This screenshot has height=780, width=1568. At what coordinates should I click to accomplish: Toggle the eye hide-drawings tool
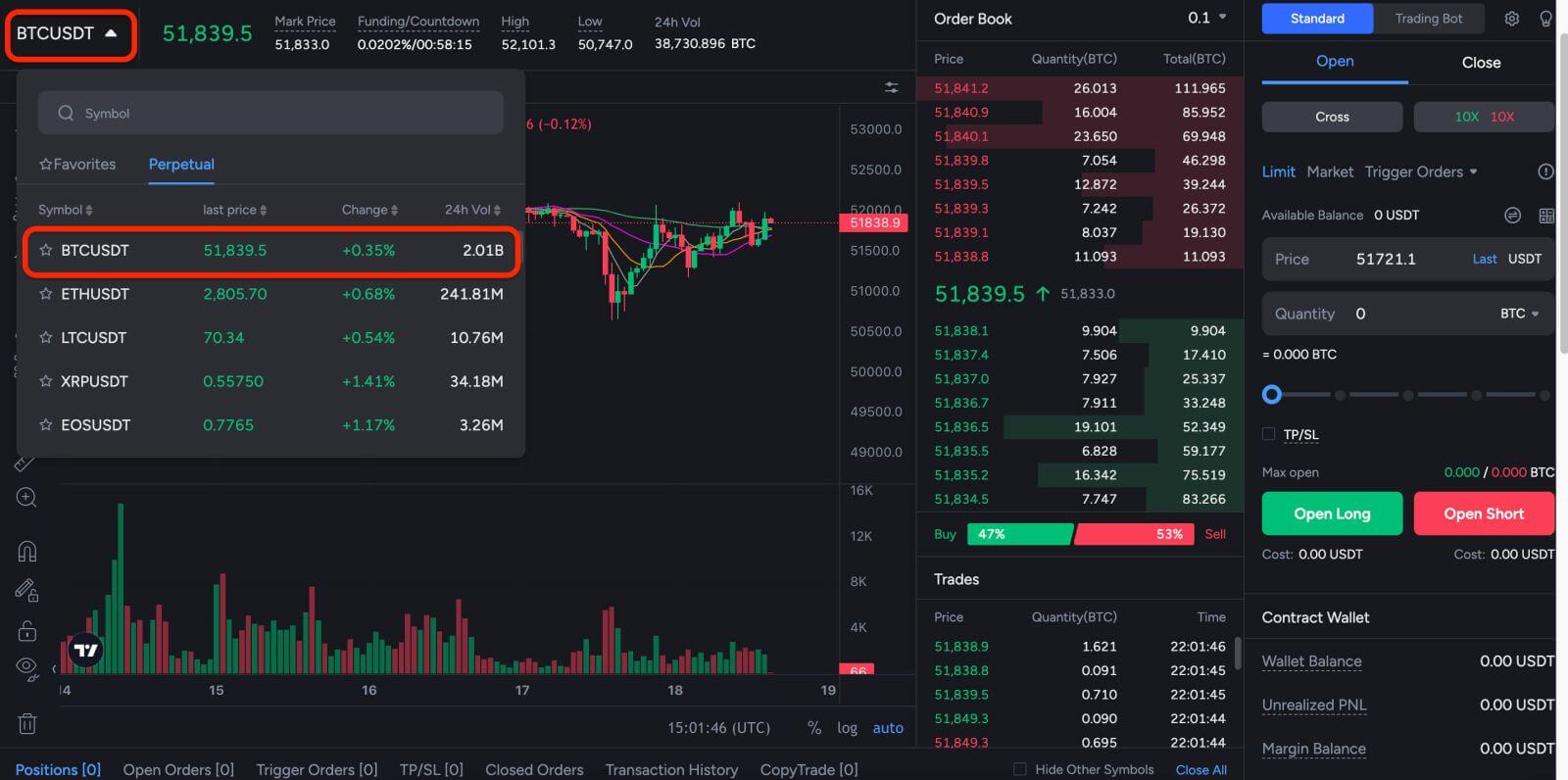coord(26,667)
